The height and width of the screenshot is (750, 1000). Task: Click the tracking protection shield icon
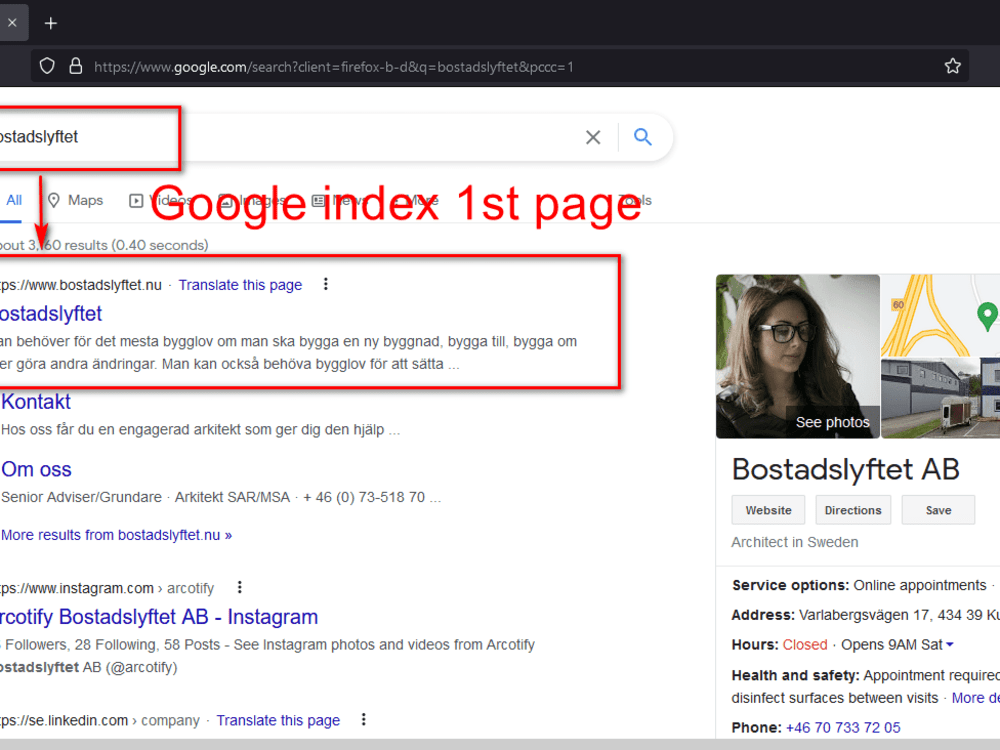(x=47, y=66)
